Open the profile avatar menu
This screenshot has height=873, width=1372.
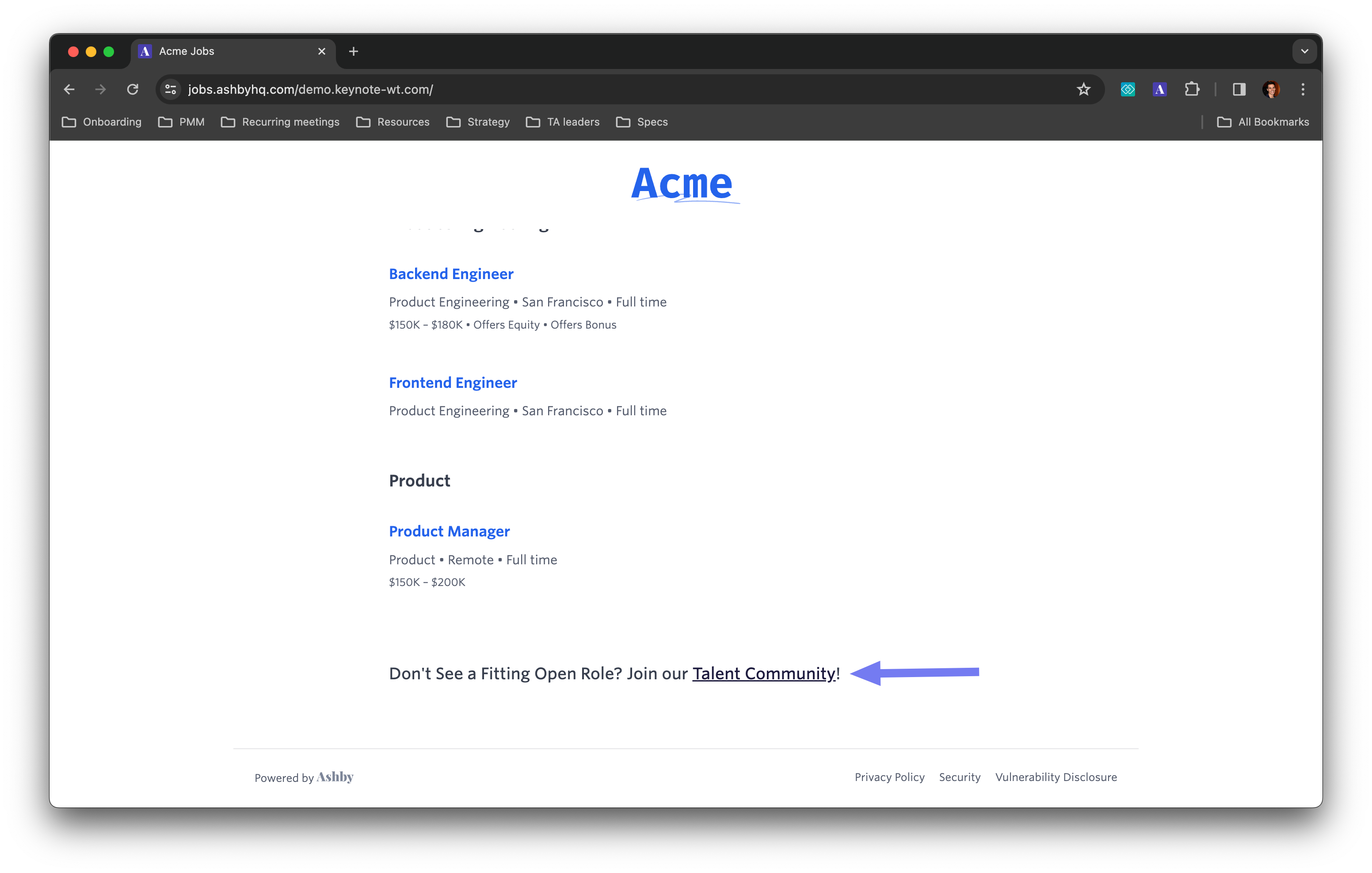tap(1271, 89)
